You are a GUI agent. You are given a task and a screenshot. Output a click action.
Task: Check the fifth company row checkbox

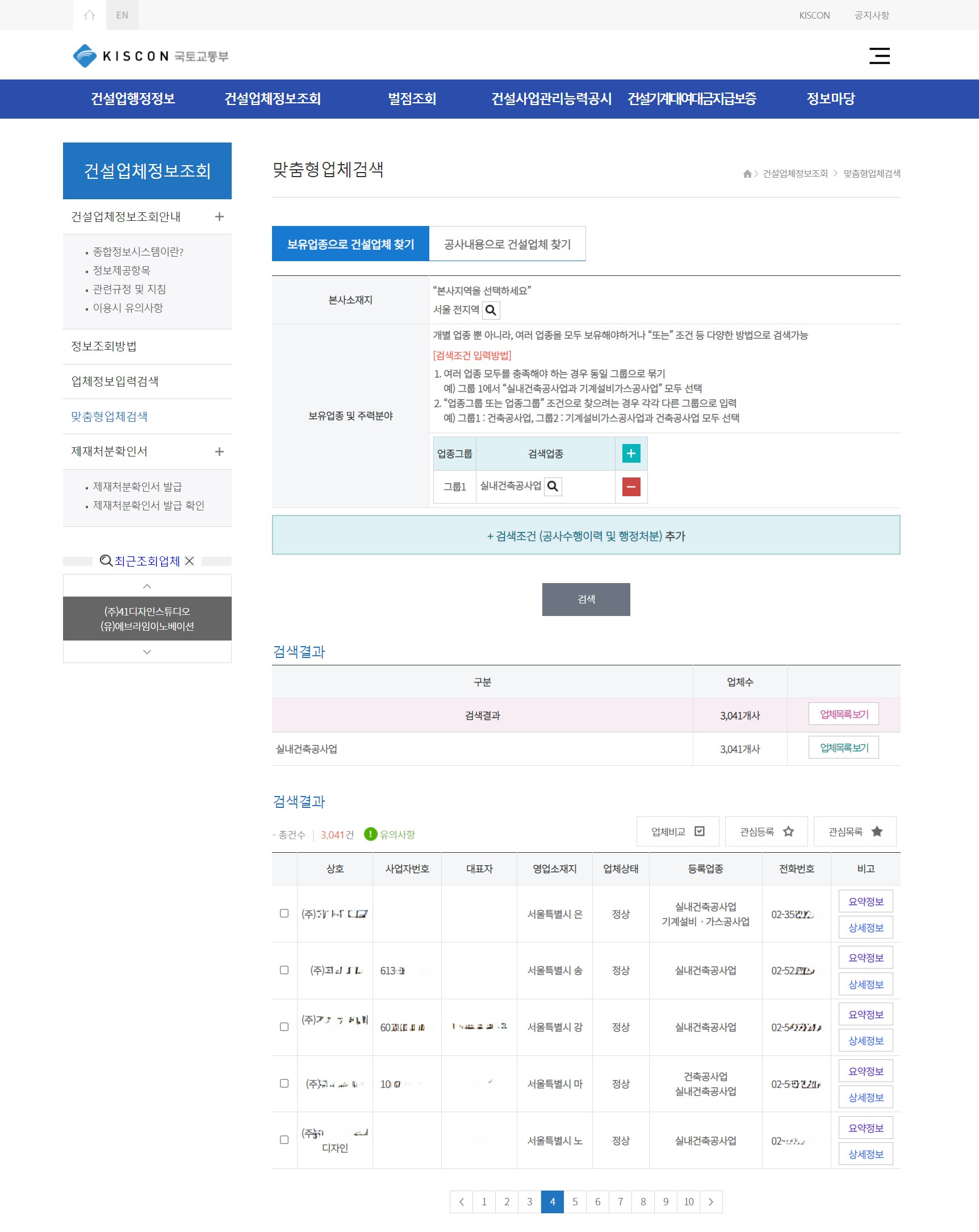pos(284,1140)
